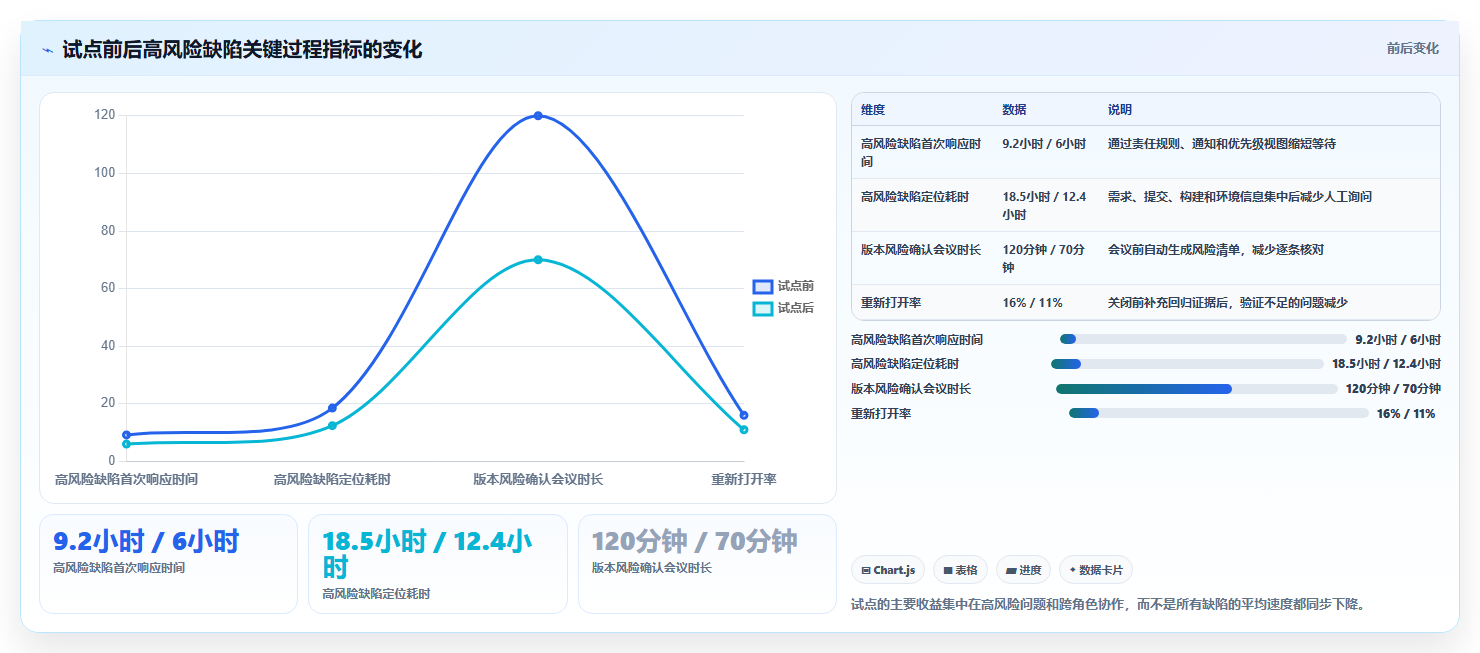Screen dimensions: 1480x653
Task: Select the 数据卡片 chip
Action: click(x=1096, y=570)
